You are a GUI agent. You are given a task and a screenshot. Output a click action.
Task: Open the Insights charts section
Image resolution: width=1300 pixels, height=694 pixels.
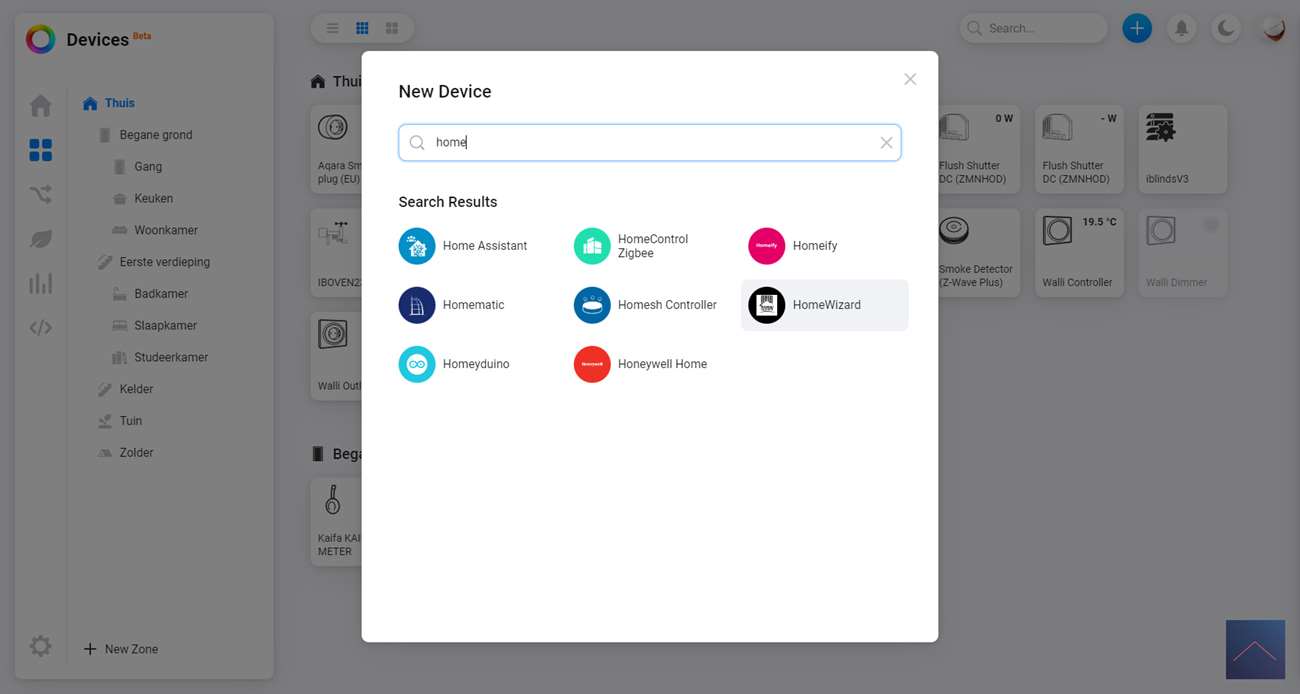click(x=40, y=283)
